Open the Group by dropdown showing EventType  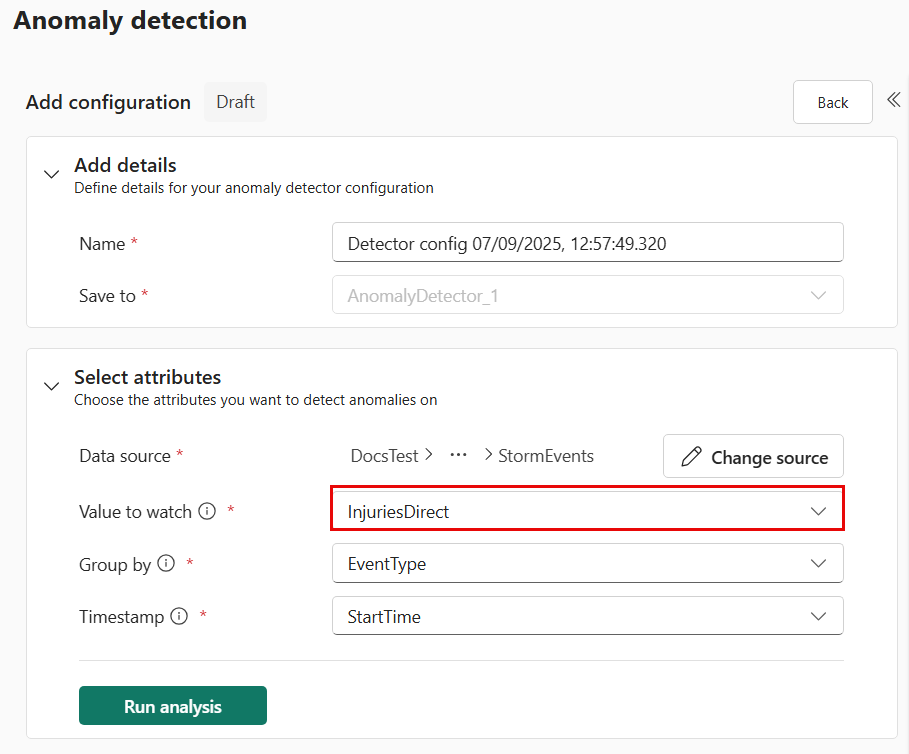tap(587, 563)
